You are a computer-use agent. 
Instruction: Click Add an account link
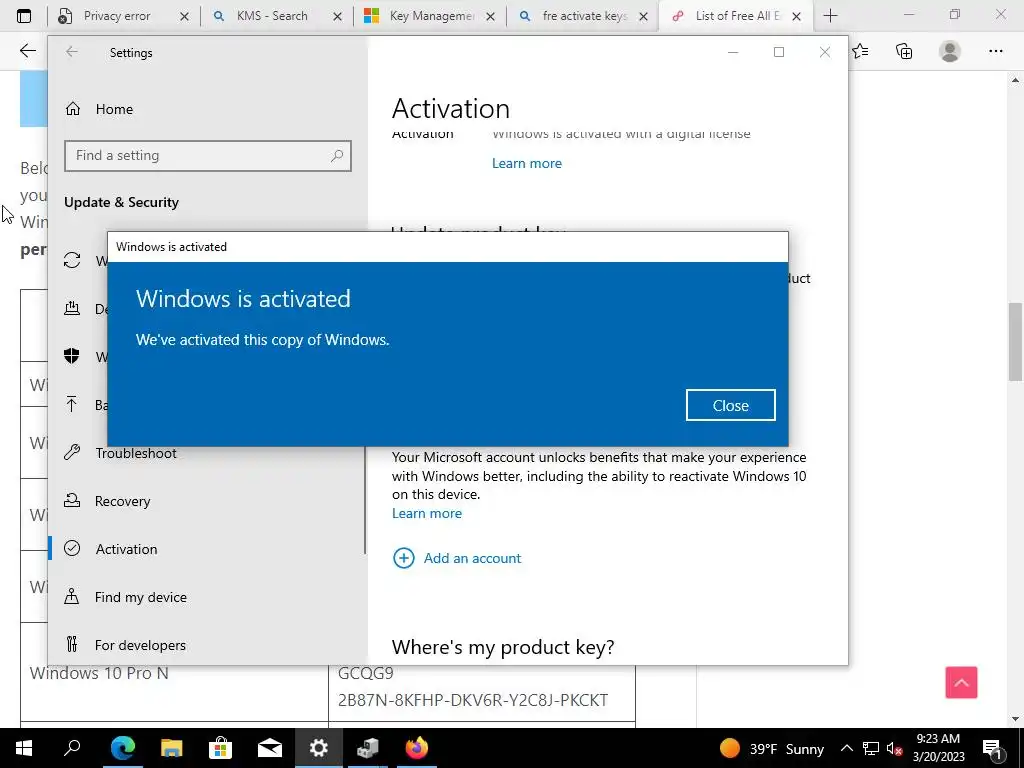pyautogui.click(x=472, y=558)
